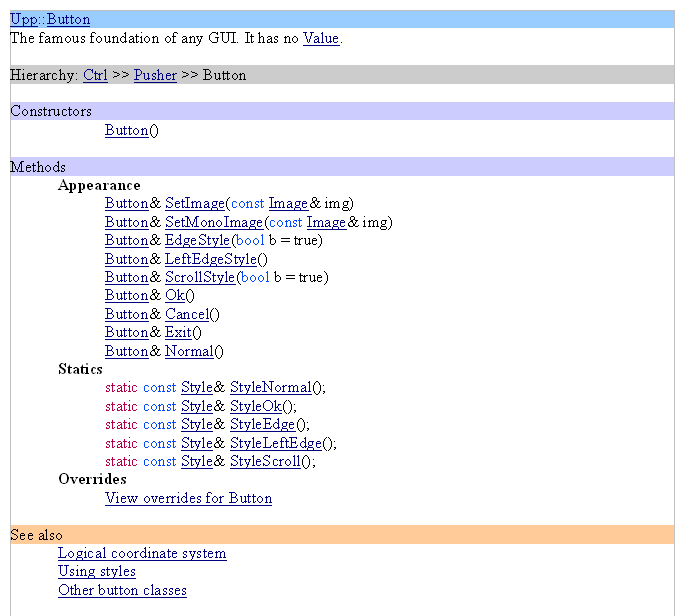The width and height of the screenshot is (689, 616).
Task: Open the Pusher class link
Action: click(155, 75)
